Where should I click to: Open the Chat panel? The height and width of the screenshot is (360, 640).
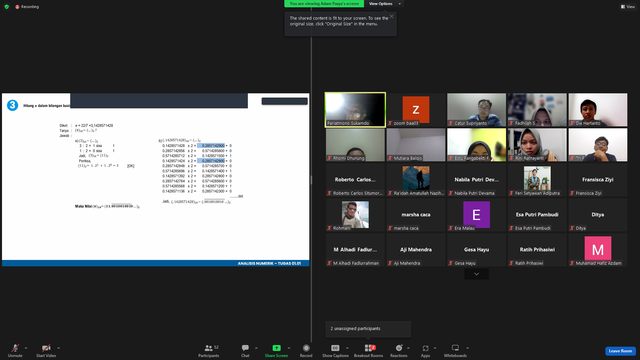pyautogui.click(x=245, y=350)
